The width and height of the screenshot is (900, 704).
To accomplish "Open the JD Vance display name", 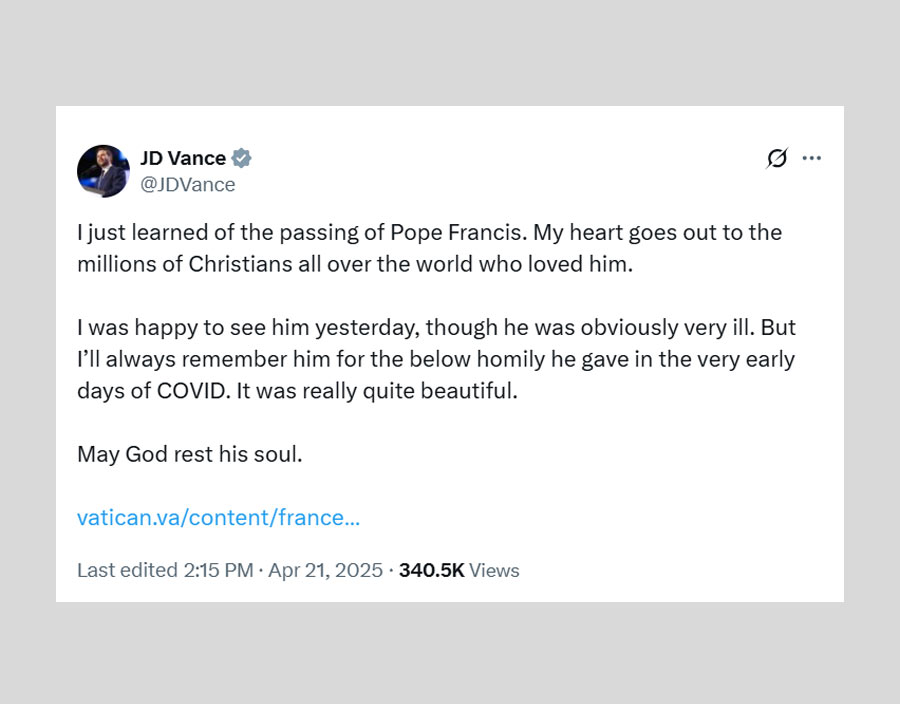I will [x=182, y=158].
